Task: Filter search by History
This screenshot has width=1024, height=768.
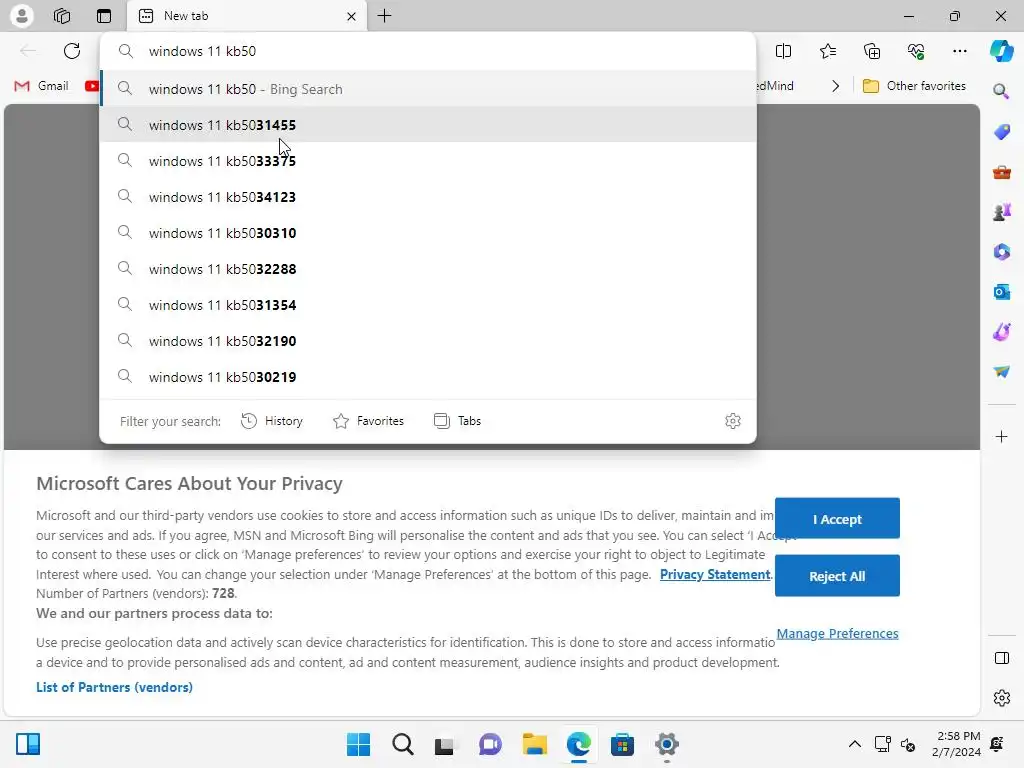Action: [272, 421]
